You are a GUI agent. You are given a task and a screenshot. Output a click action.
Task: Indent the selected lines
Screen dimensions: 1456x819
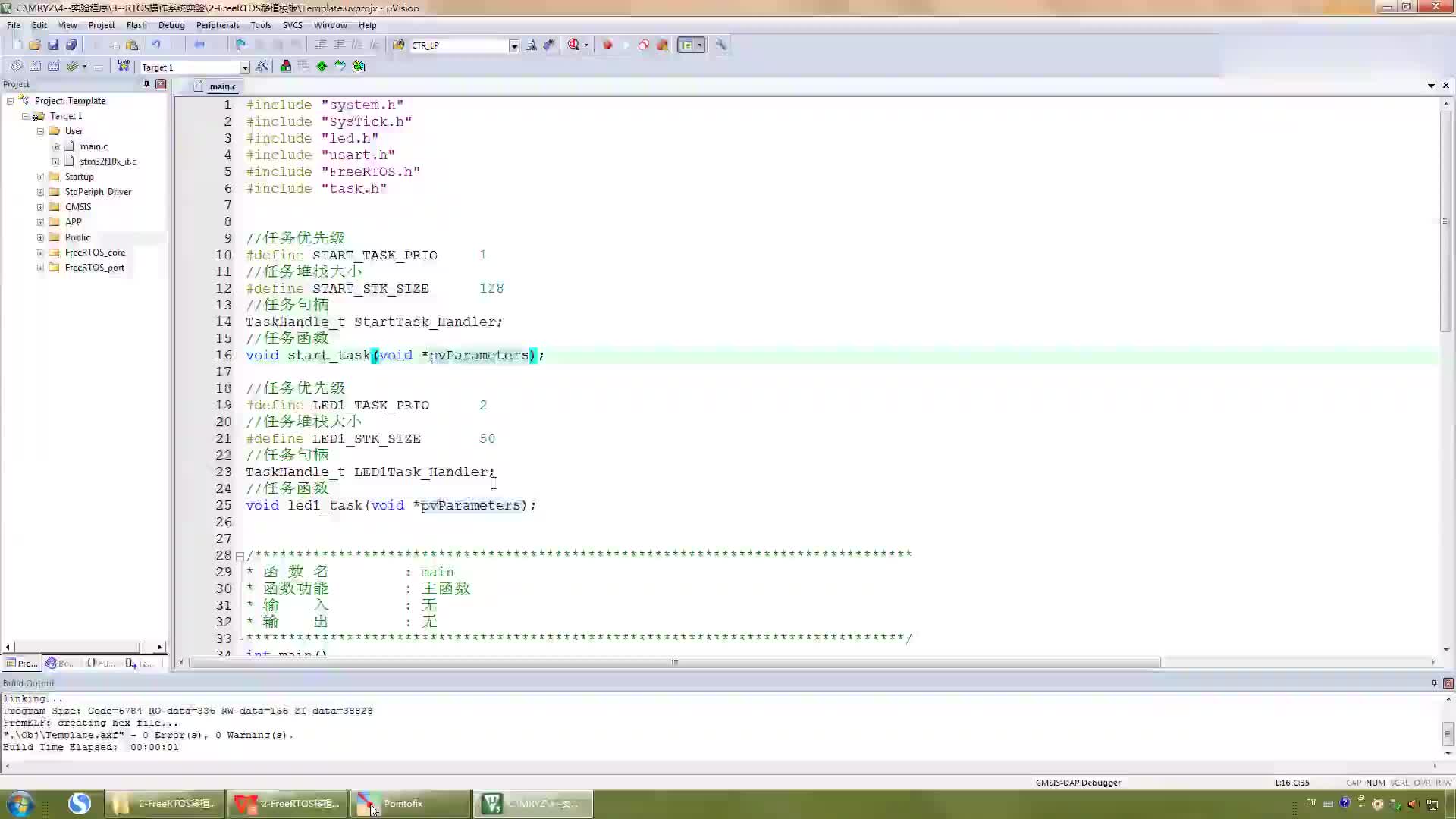tap(321, 45)
